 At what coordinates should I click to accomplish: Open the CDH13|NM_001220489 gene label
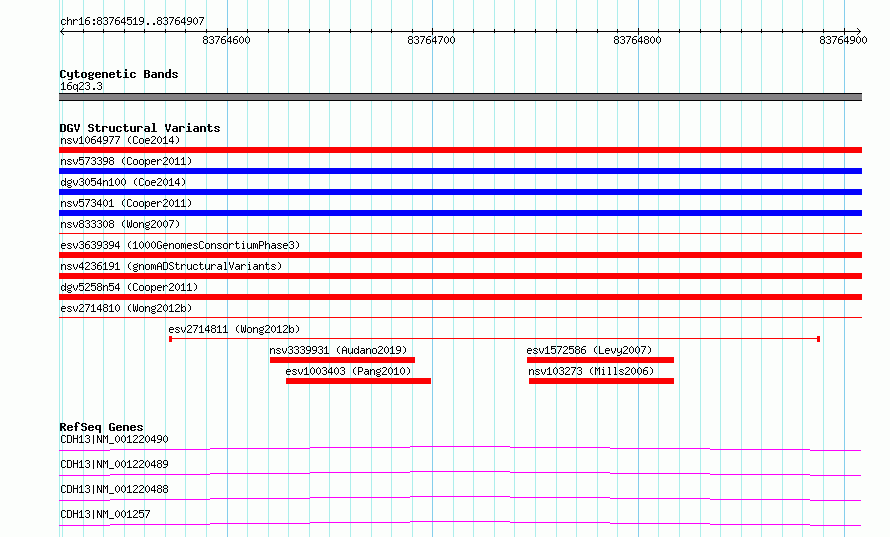(114, 464)
